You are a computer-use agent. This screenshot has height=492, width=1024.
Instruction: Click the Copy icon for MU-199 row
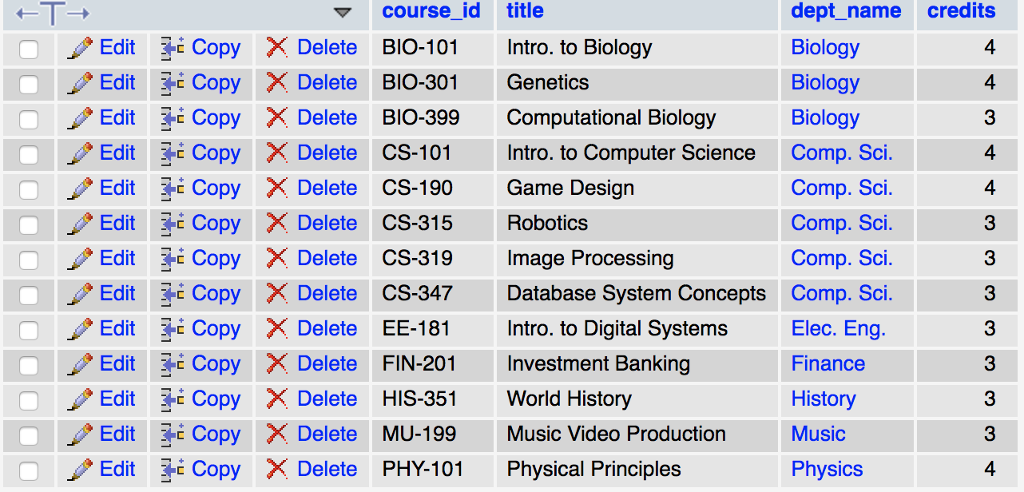click(x=172, y=434)
